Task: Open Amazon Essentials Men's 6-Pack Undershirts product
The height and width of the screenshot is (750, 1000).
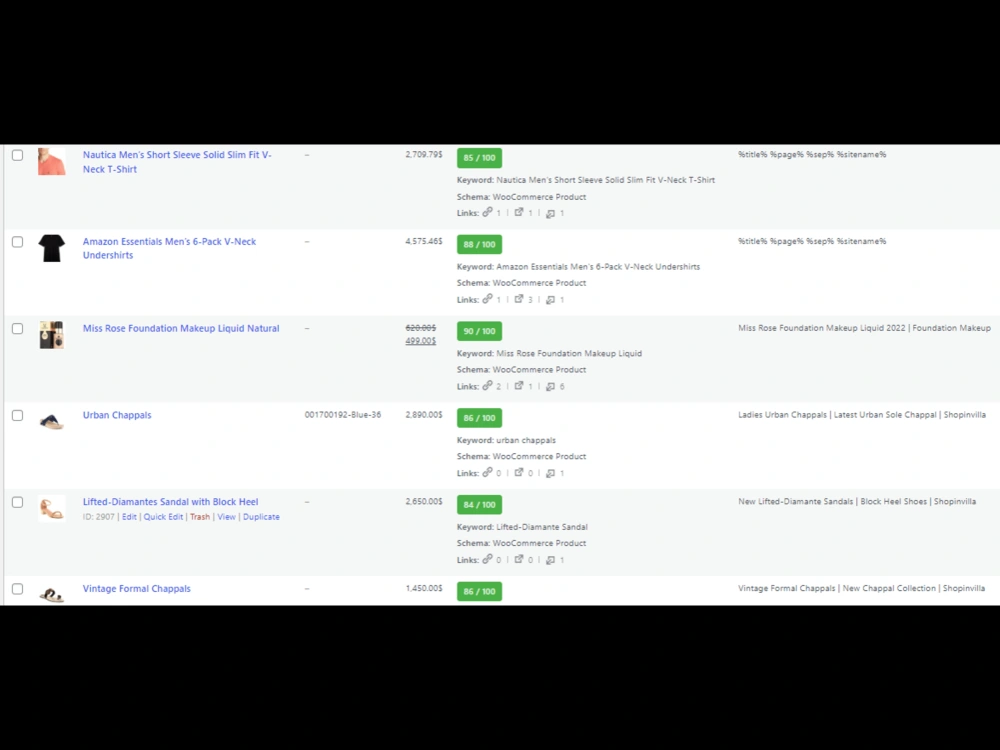Action: (170, 248)
